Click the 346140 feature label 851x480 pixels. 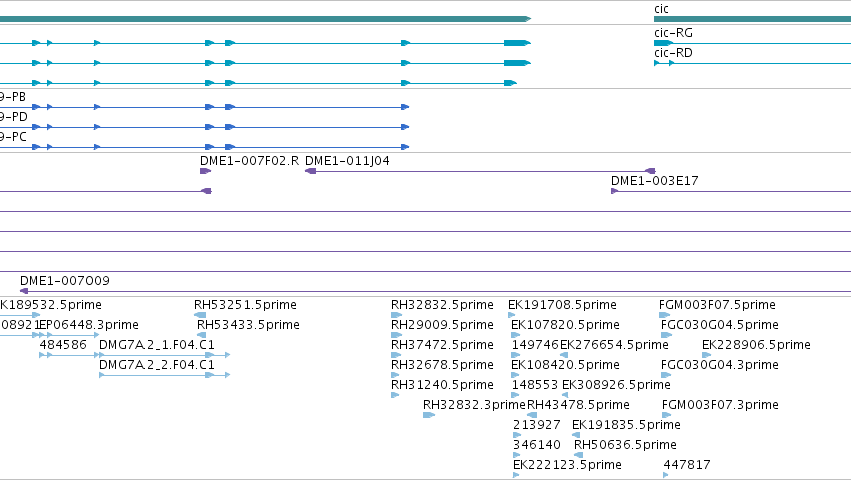(536, 445)
